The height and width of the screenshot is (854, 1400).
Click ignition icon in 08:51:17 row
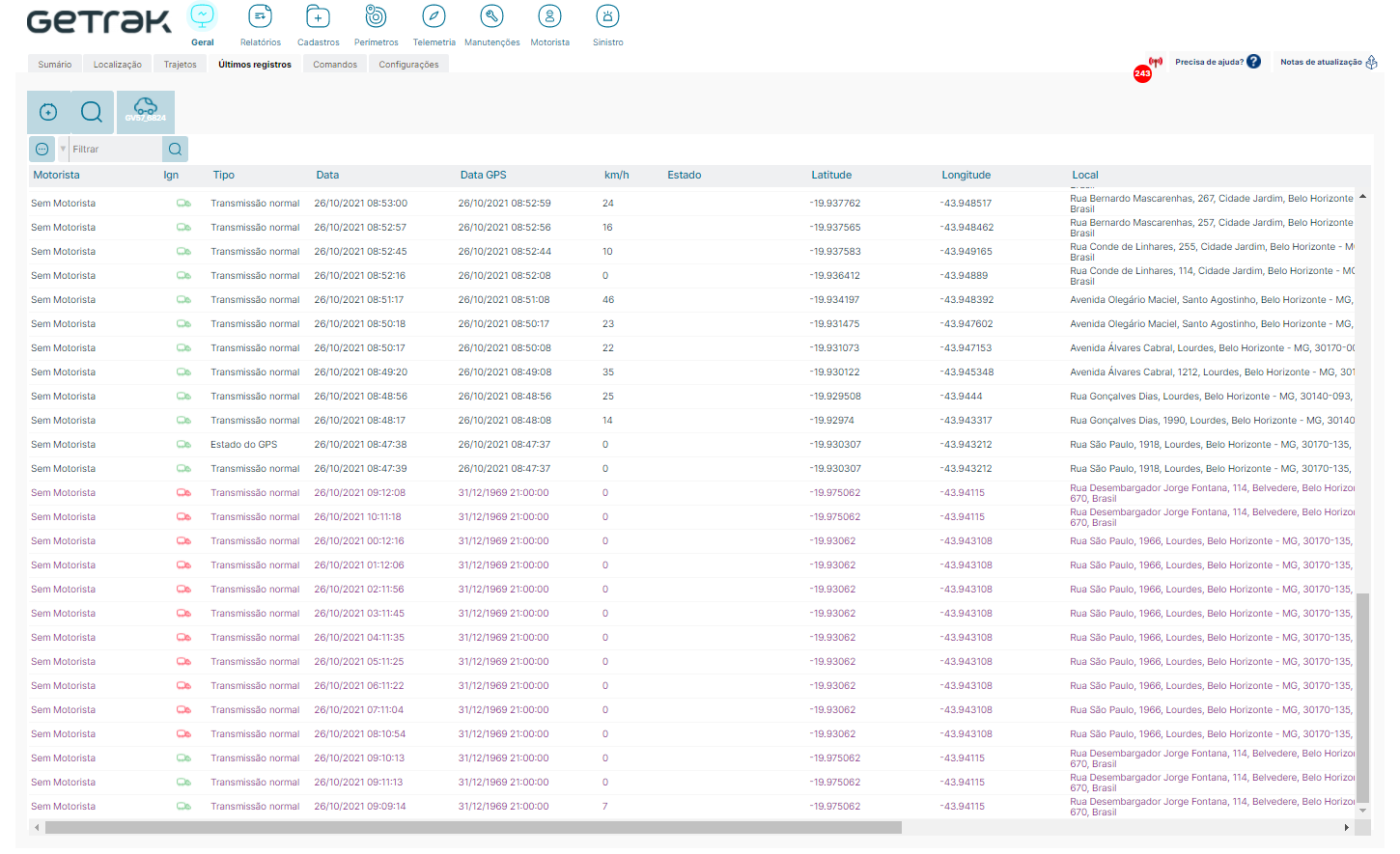[183, 300]
